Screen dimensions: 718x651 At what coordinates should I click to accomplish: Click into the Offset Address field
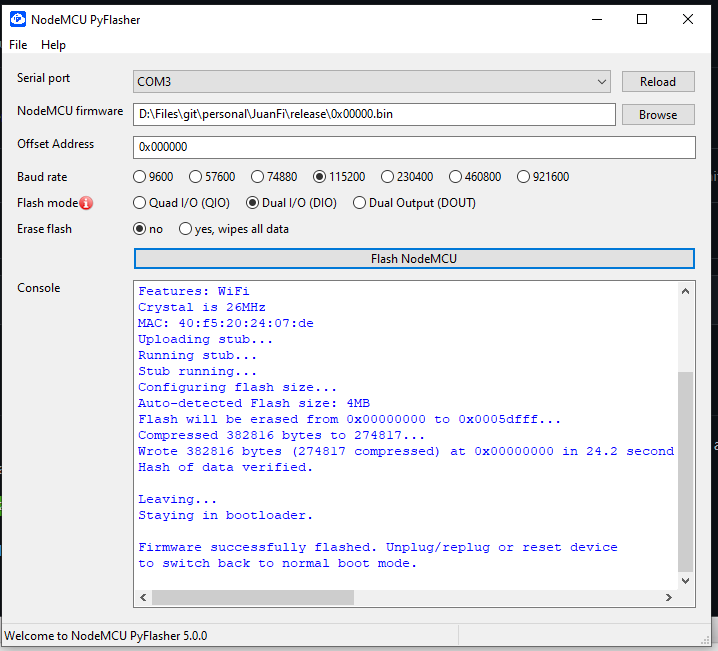(x=414, y=147)
